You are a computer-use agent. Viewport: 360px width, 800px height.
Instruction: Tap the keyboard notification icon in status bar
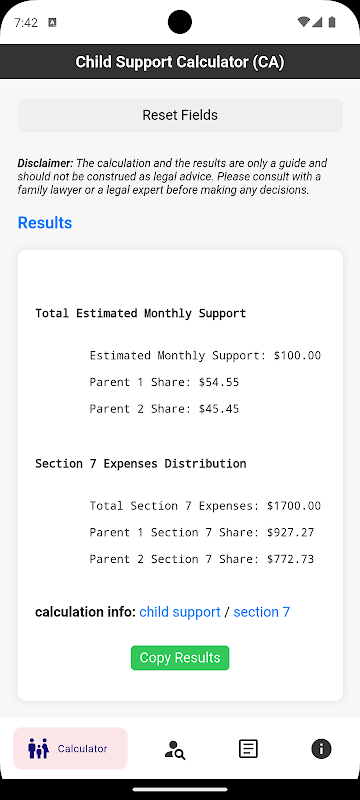52,22
